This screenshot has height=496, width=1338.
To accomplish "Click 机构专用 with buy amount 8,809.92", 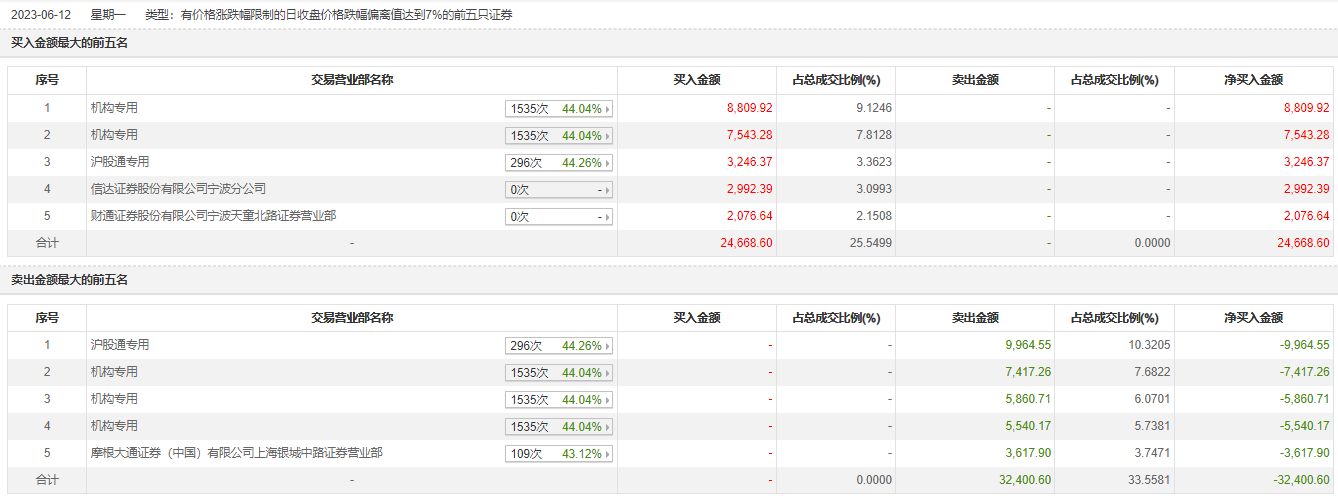I will [x=114, y=108].
